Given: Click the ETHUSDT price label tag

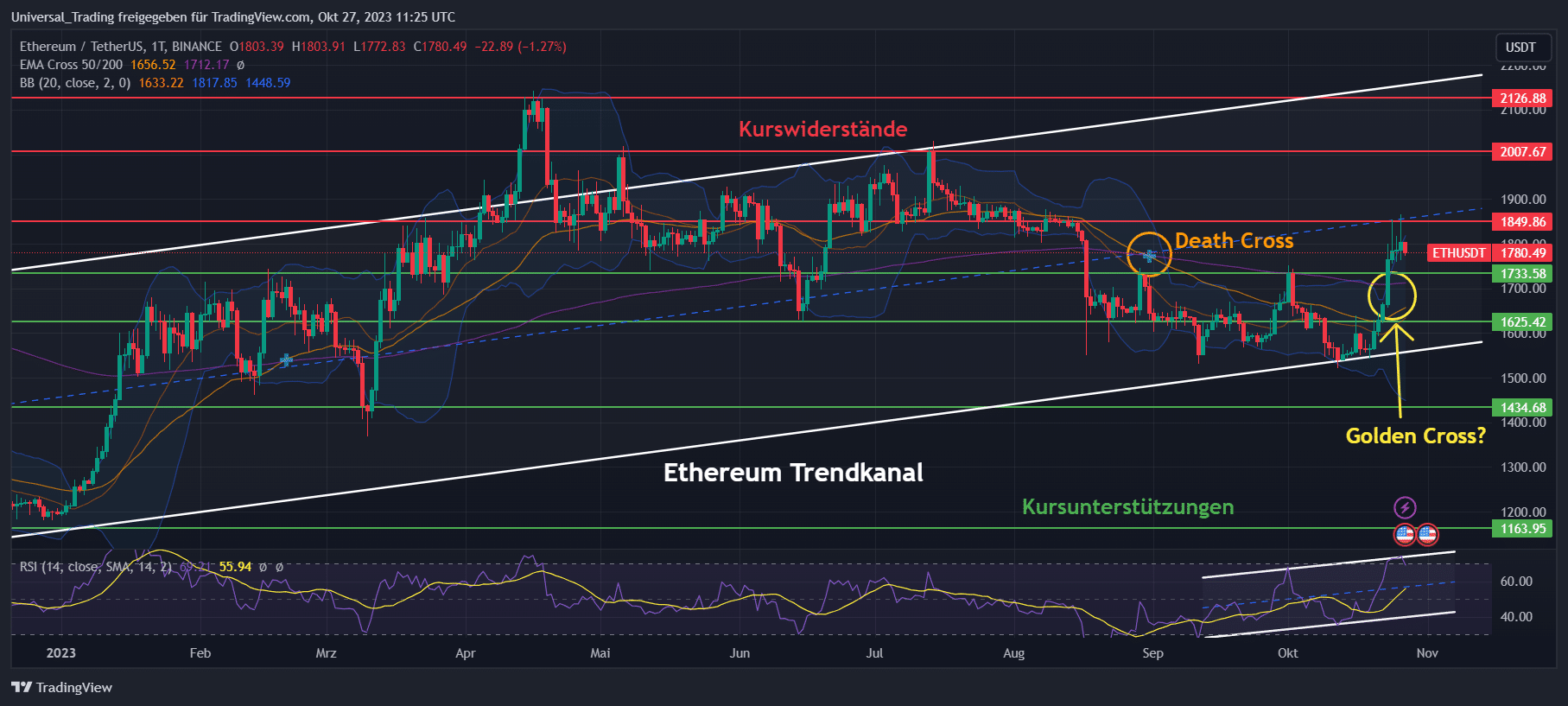Looking at the screenshot, I should coord(1458,253).
